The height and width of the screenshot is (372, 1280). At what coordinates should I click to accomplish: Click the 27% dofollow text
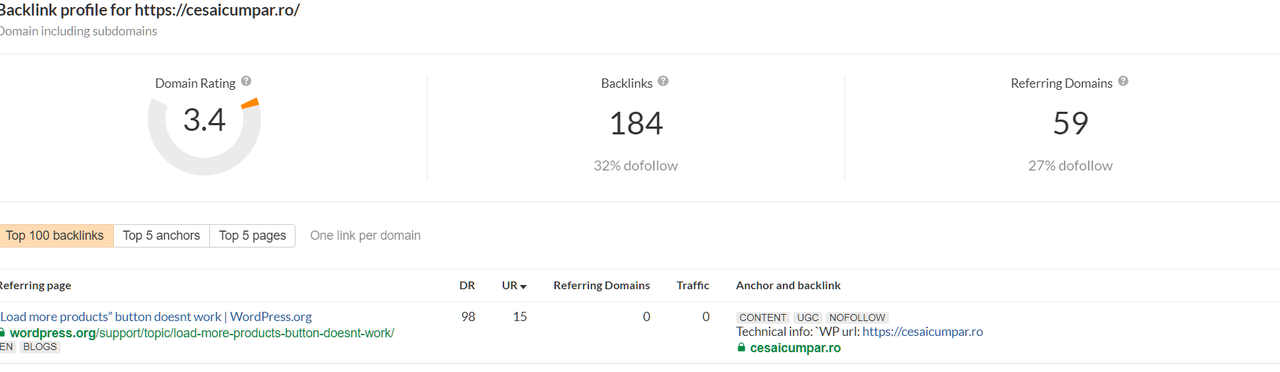tap(1070, 166)
